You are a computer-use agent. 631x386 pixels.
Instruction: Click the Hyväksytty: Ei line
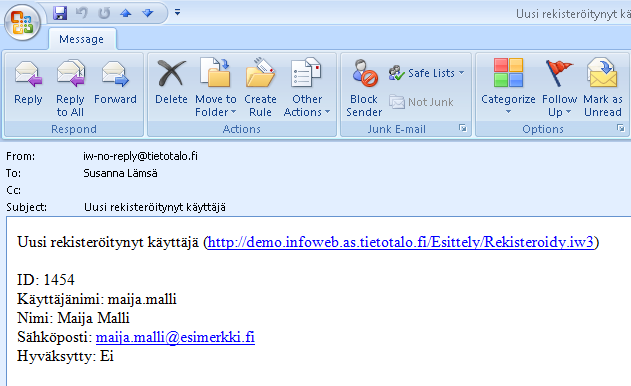pos(66,356)
